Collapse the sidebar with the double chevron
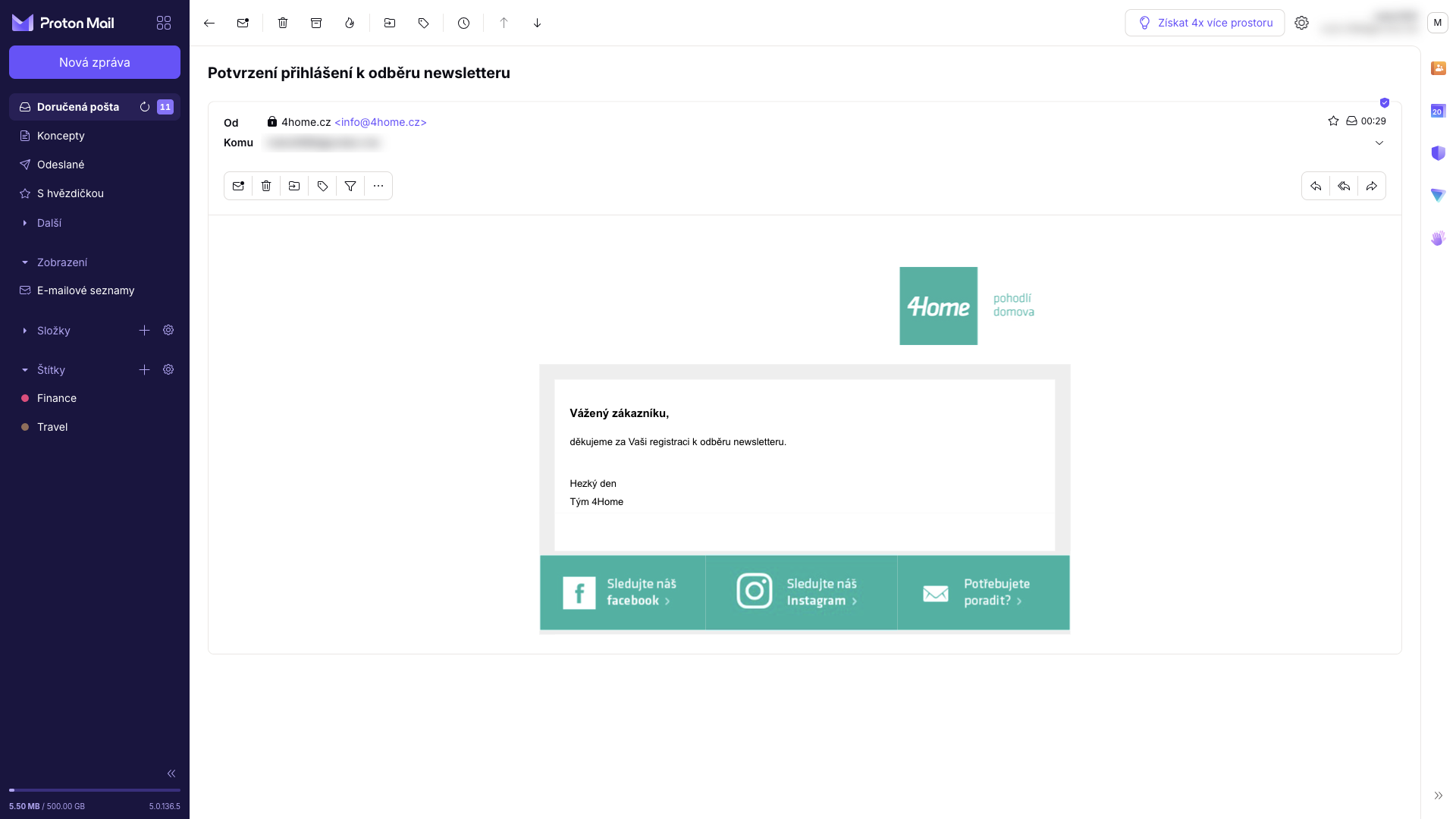 171,773
